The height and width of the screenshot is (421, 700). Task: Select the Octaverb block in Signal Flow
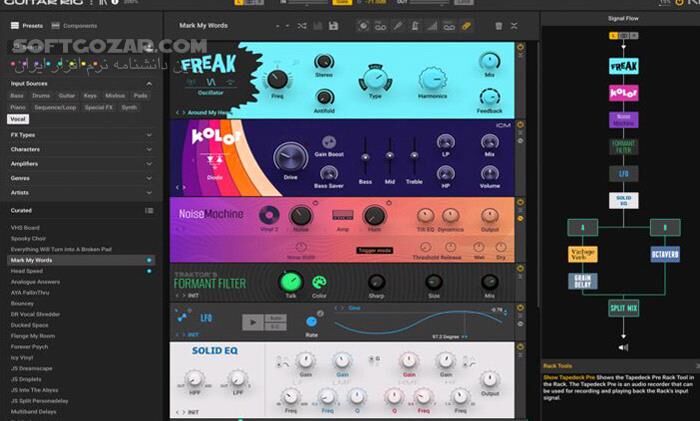[x=665, y=254]
